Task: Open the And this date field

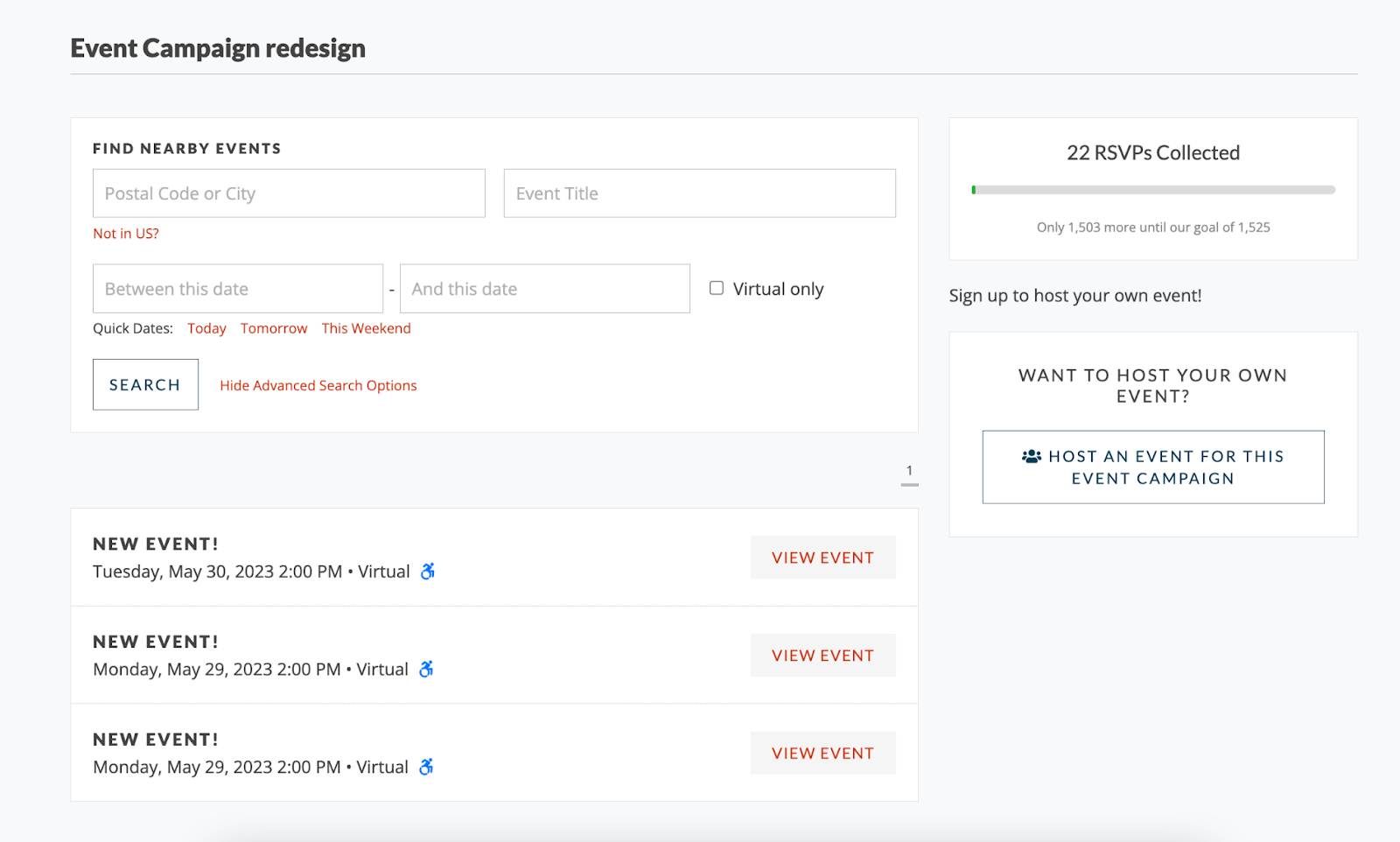Action: [545, 289]
